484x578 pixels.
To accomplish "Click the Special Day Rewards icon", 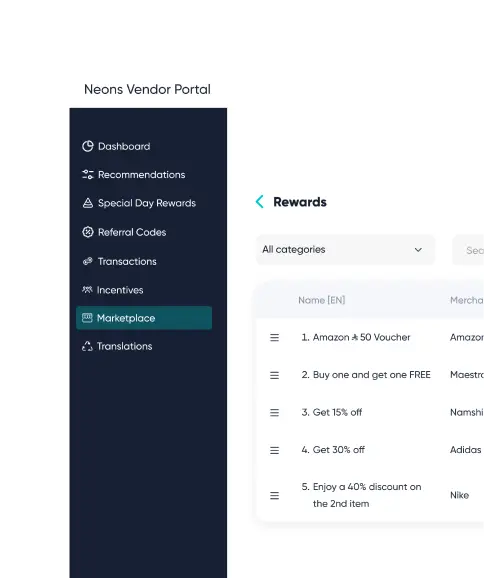I will [88, 203].
